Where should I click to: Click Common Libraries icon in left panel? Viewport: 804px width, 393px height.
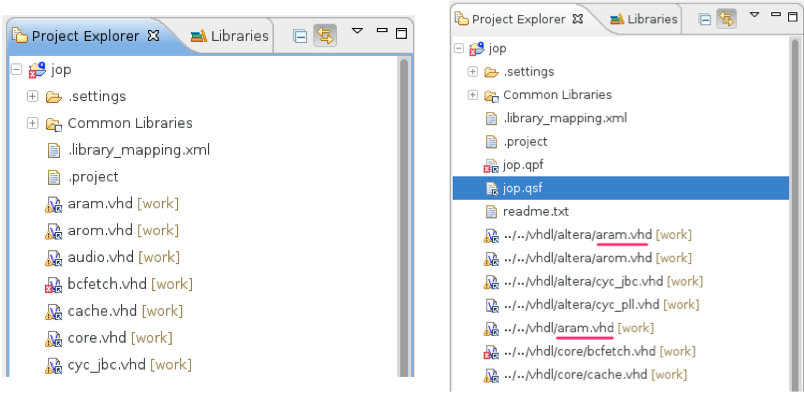coord(54,124)
